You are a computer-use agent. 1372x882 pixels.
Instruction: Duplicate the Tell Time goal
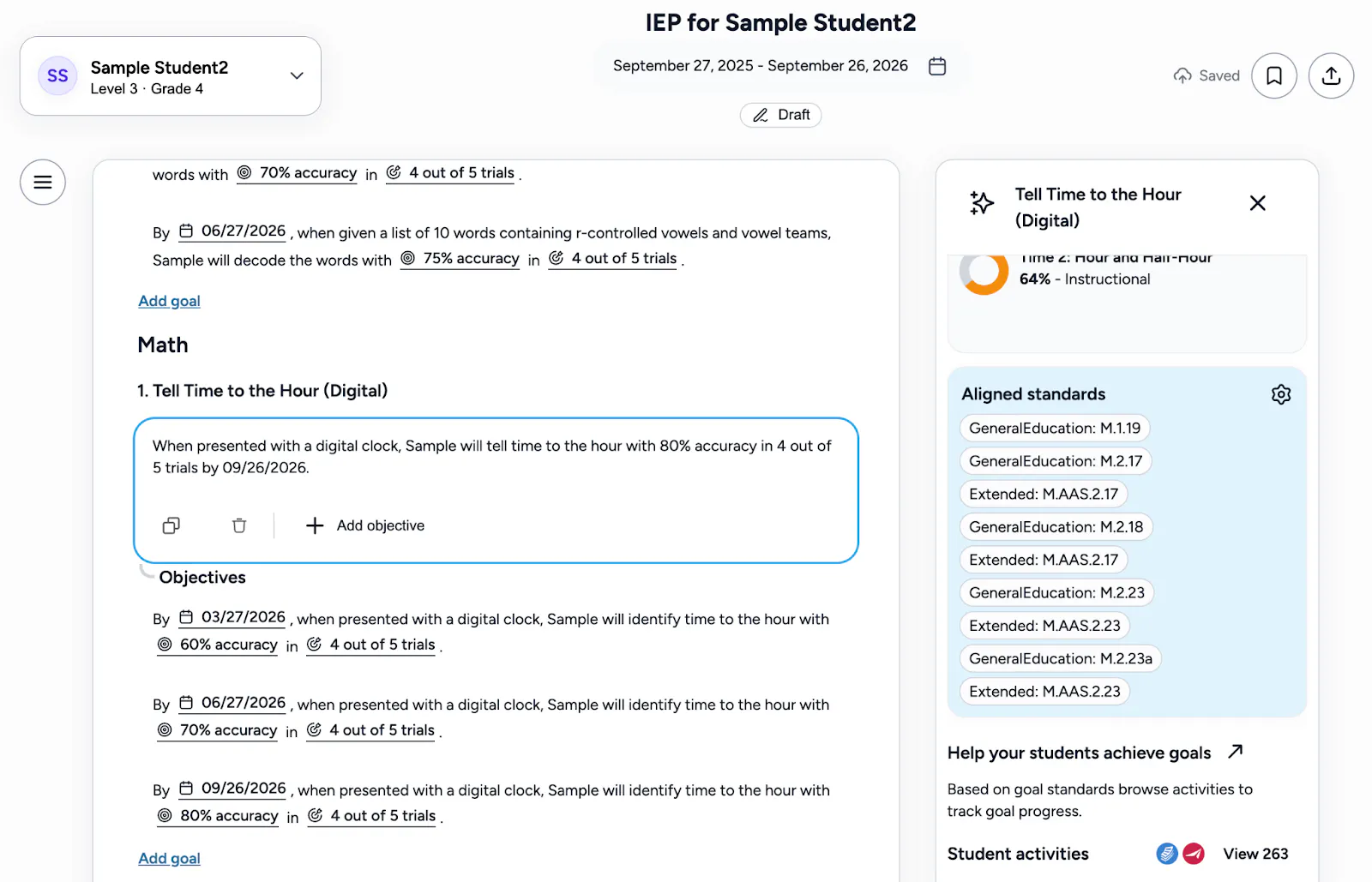pyautogui.click(x=171, y=525)
